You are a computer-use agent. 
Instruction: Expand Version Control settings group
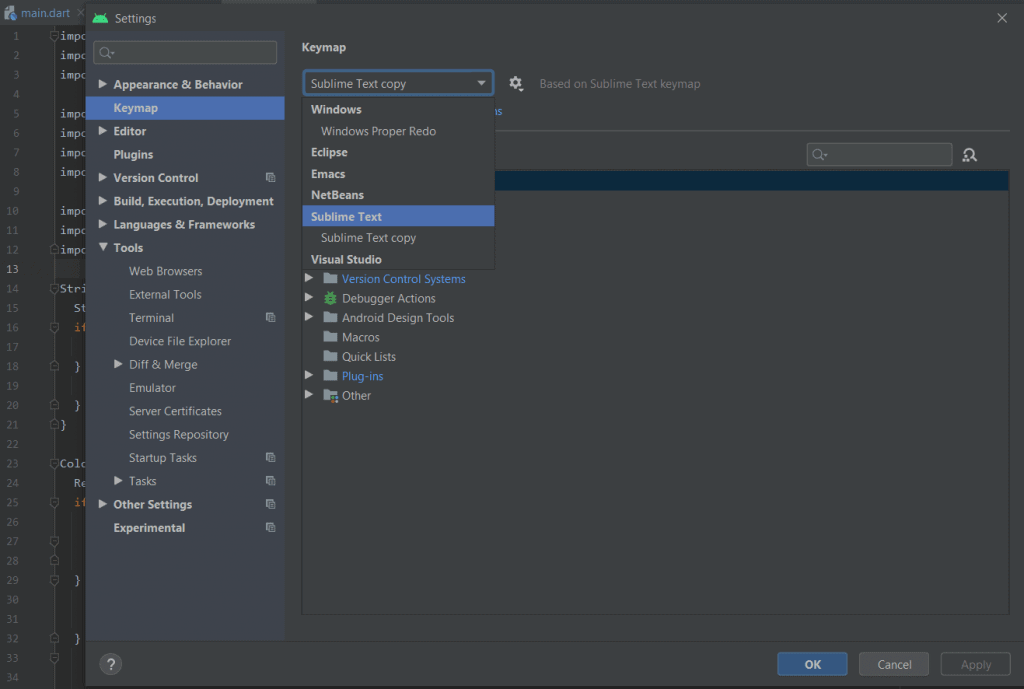pyautogui.click(x=103, y=178)
